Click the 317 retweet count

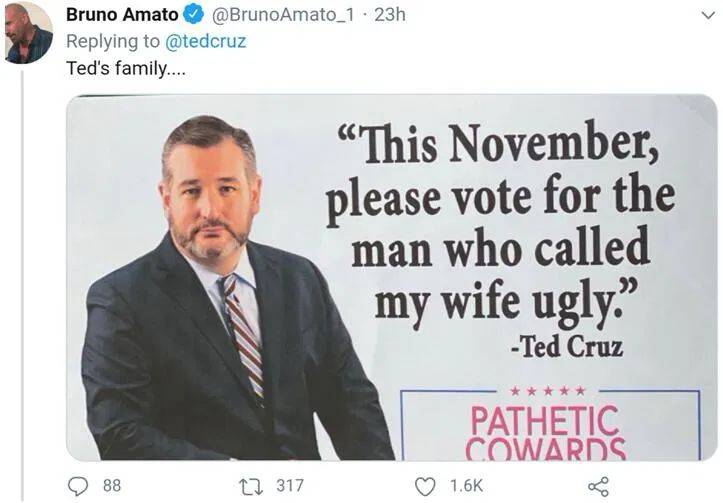[290, 486]
